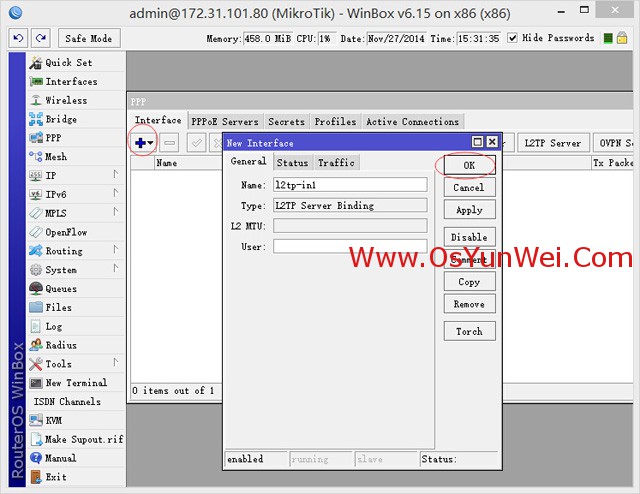Click the Remove button

coord(469,304)
